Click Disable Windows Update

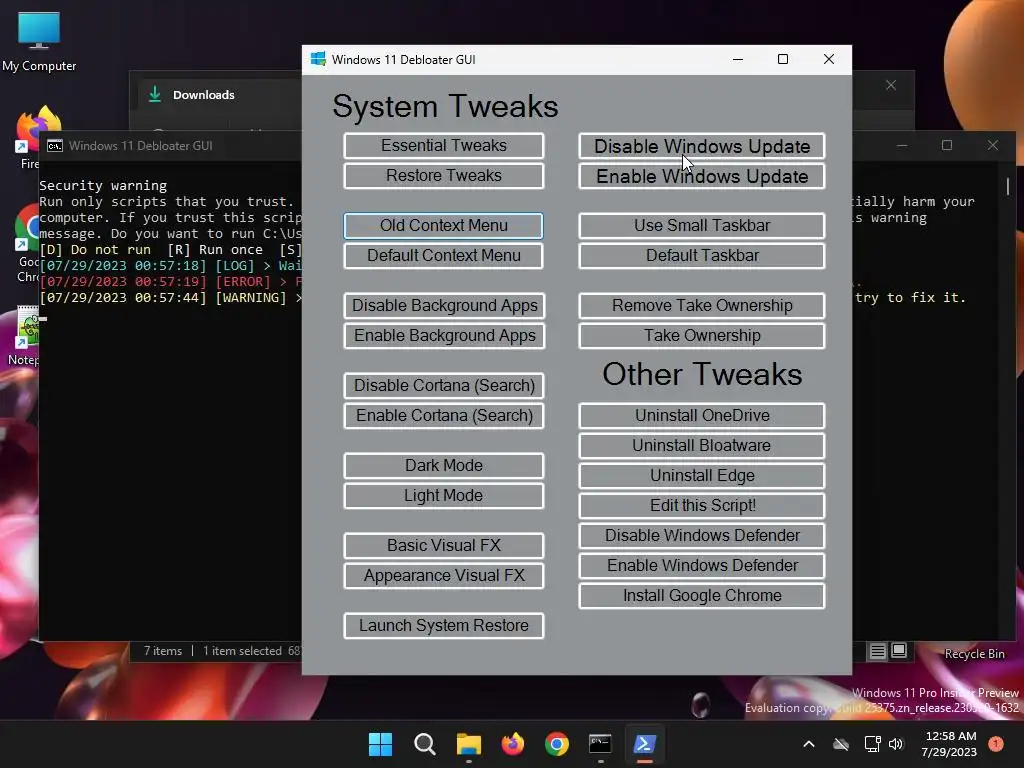[702, 146]
